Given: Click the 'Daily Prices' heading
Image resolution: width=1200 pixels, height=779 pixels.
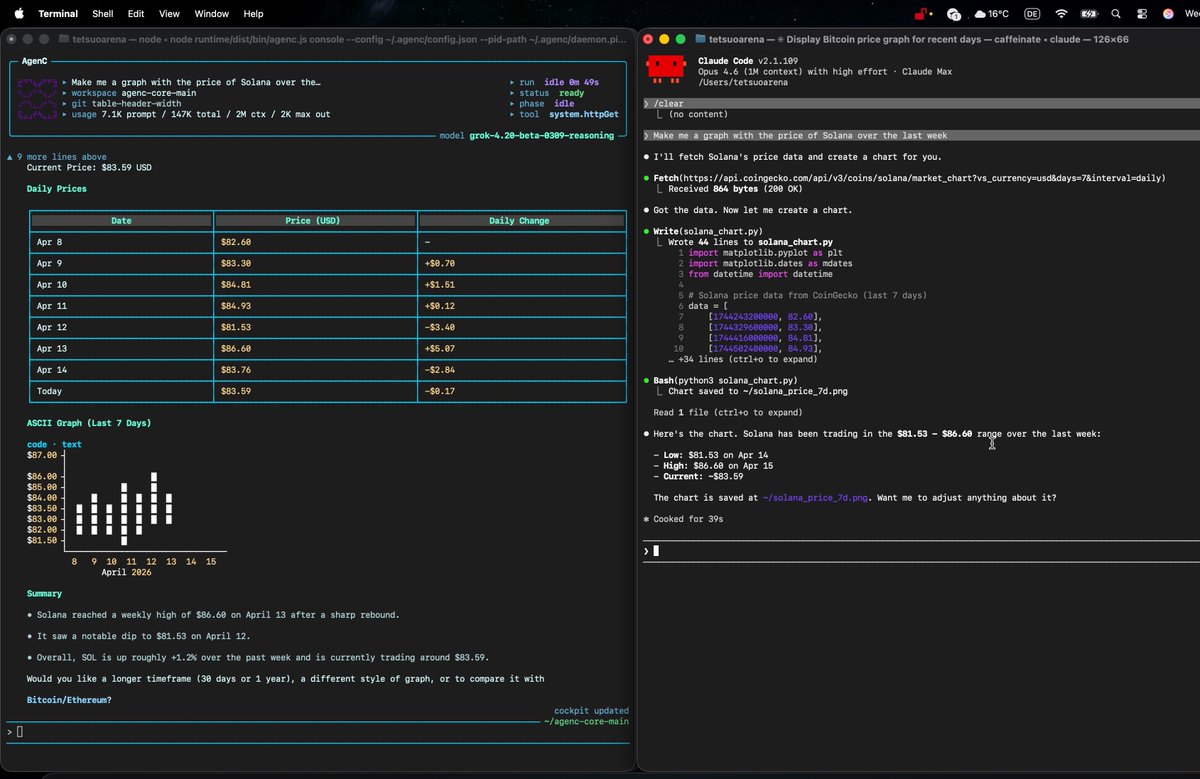Looking at the screenshot, I should (x=56, y=188).
